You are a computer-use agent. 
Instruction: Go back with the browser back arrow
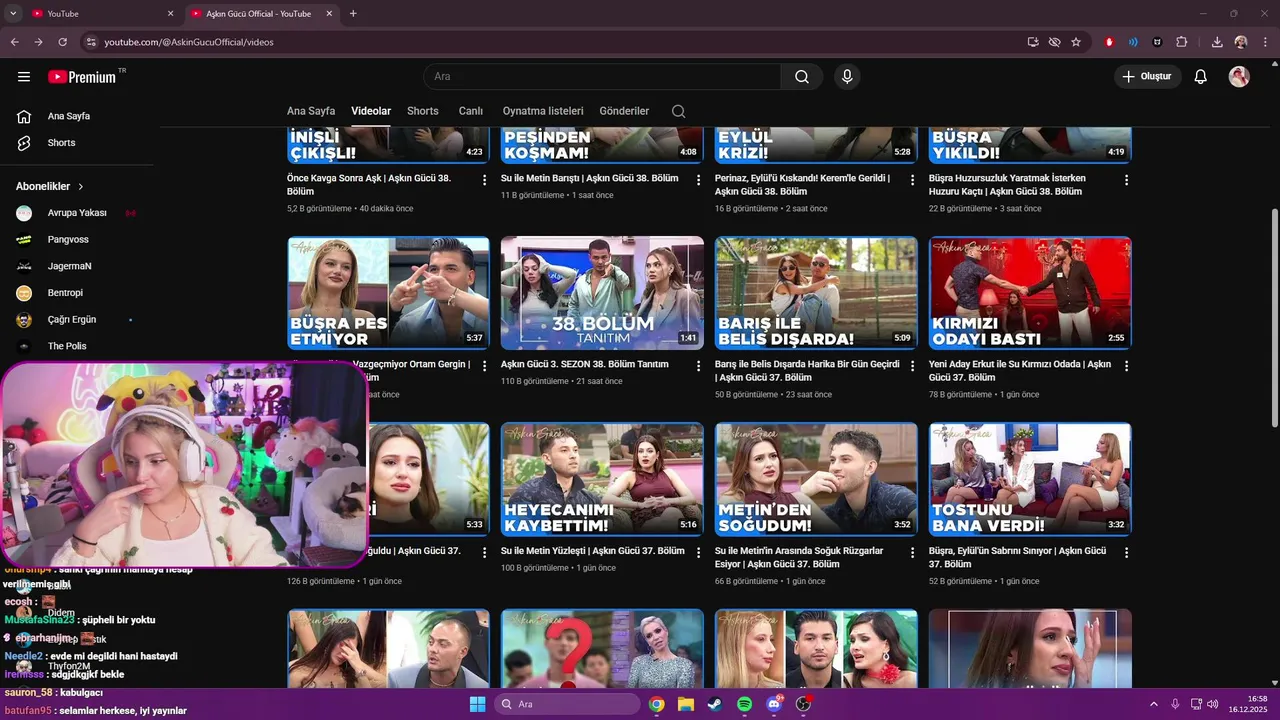click(14, 42)
